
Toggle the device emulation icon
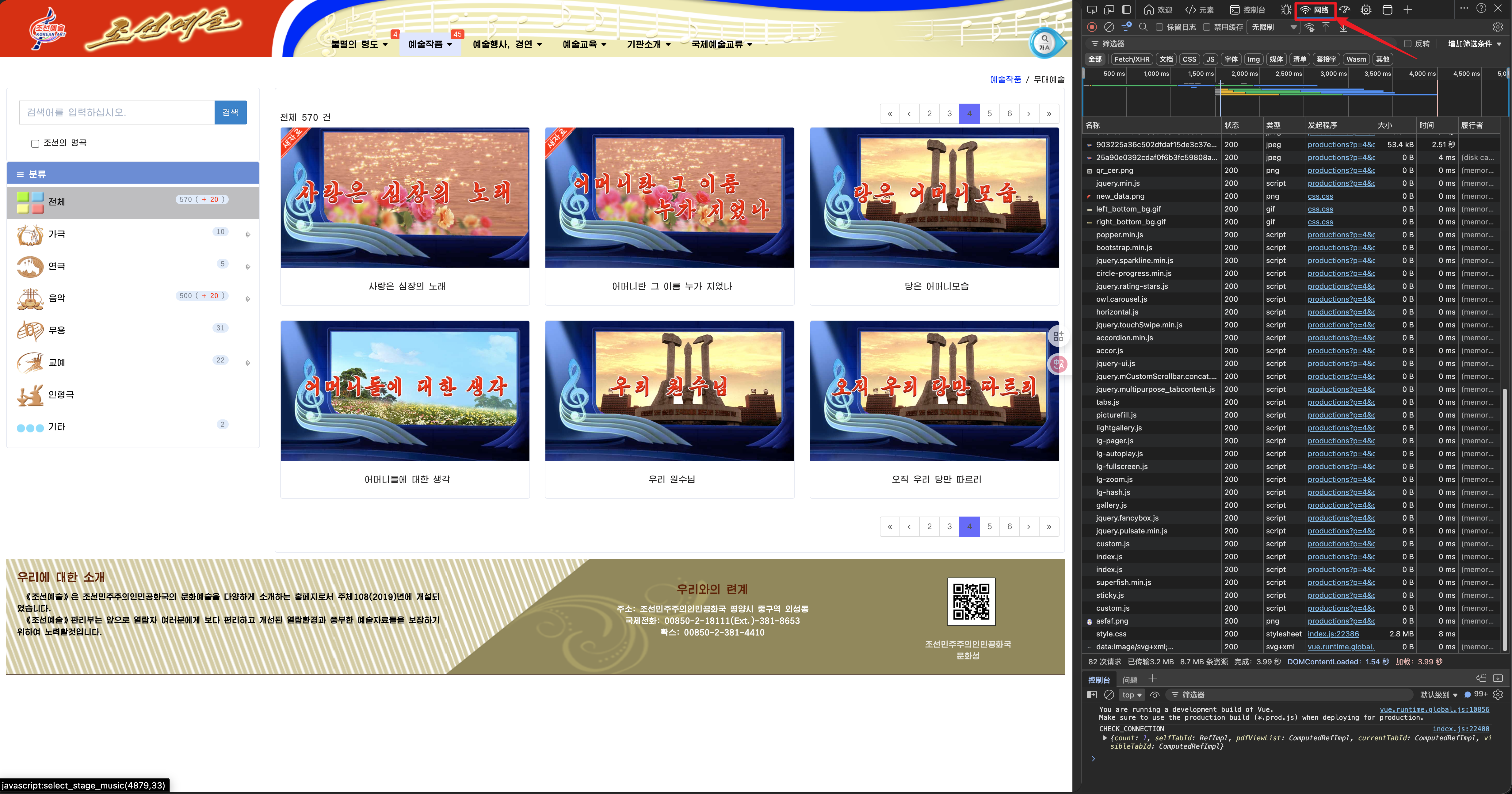pyautogui.click(x=1109, y=10)
